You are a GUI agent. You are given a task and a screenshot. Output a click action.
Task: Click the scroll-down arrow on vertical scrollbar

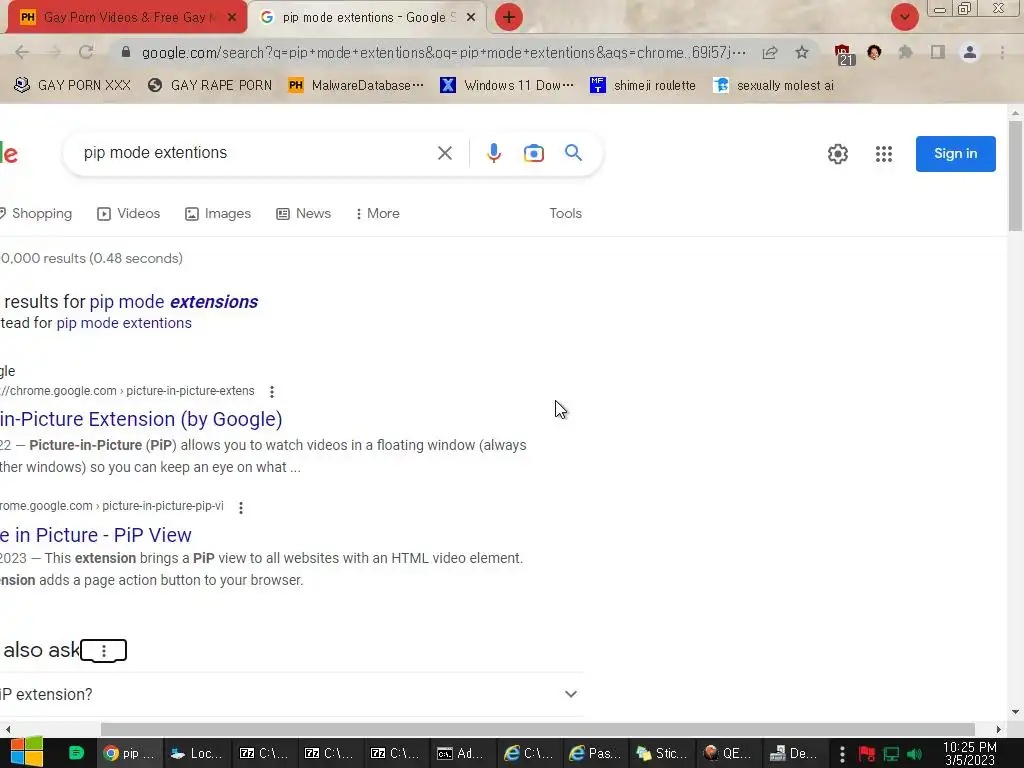[1016, 712]
